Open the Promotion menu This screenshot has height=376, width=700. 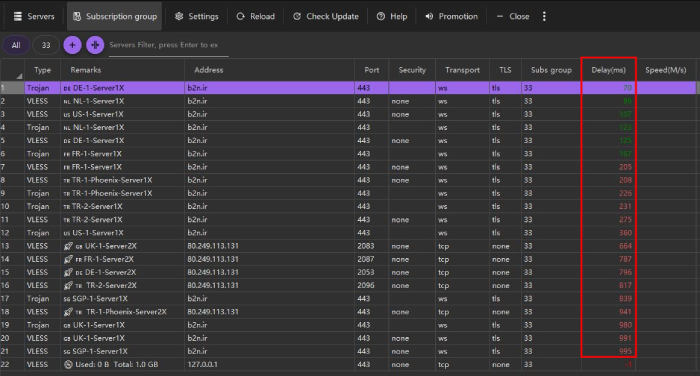point(451,17)
